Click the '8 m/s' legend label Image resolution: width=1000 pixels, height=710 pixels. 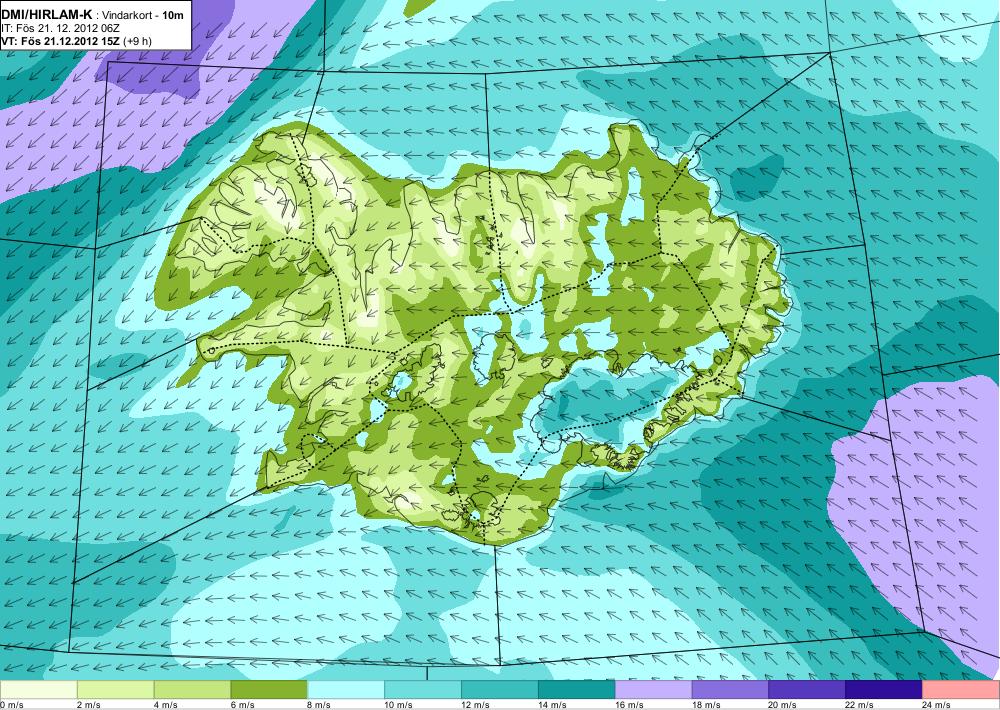click(320, 705)
